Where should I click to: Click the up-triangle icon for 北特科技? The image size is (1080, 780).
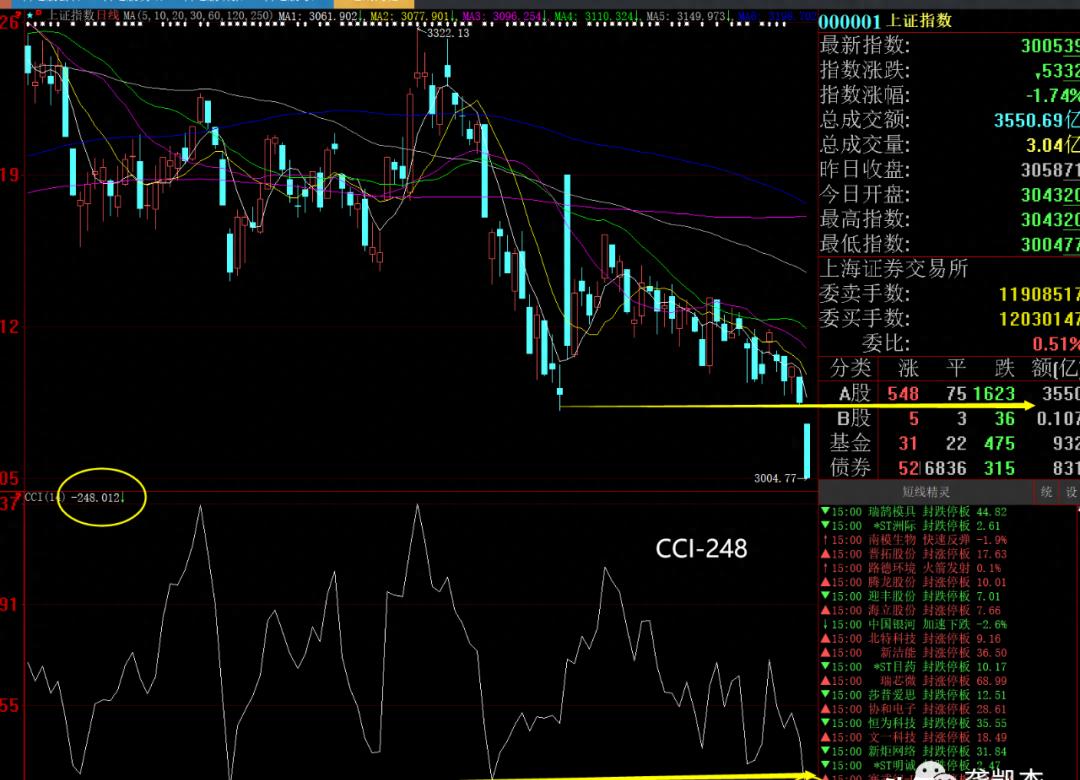point(824,639)
